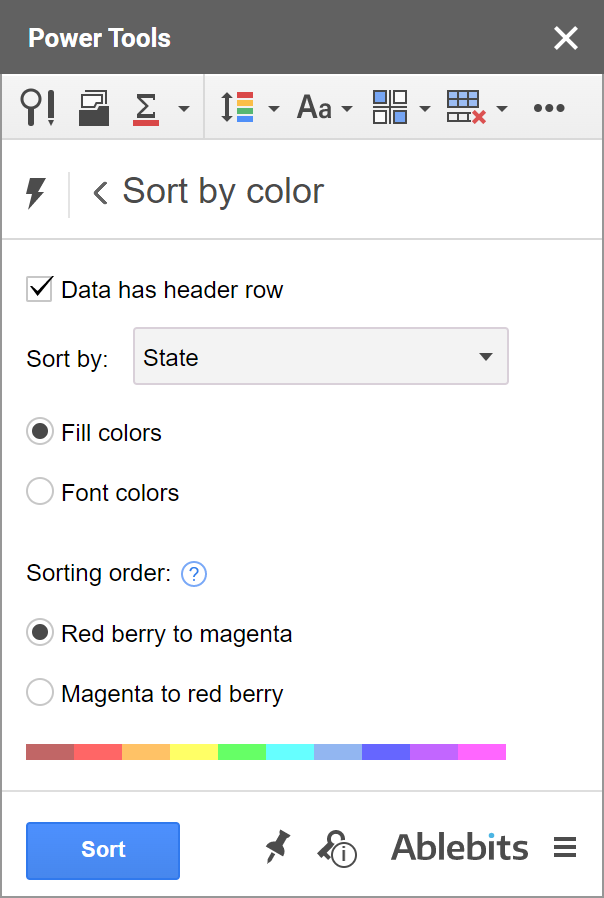This screenshot has height=898, width=604.
Task: Click the Sigma formulas tool
Action: (x=148, y=107)
